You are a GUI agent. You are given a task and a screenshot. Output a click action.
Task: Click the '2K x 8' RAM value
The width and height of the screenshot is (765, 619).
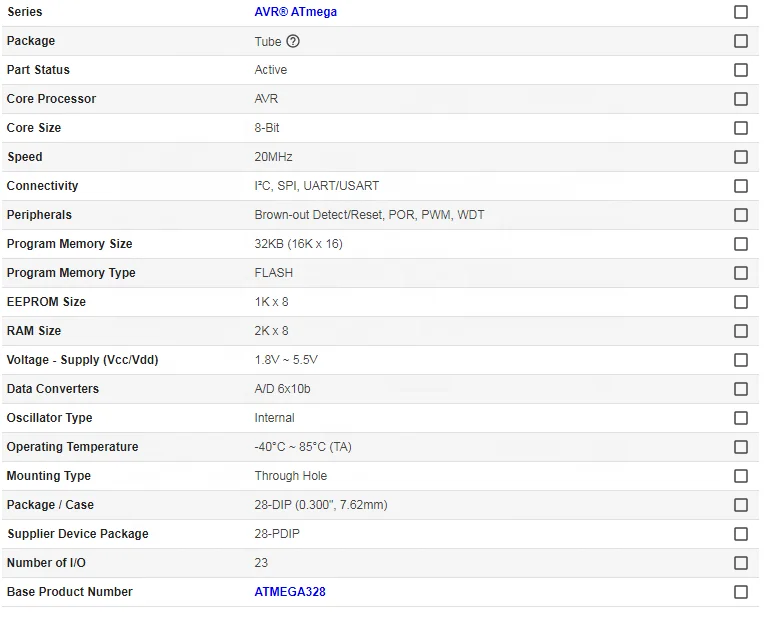[271, 331]
